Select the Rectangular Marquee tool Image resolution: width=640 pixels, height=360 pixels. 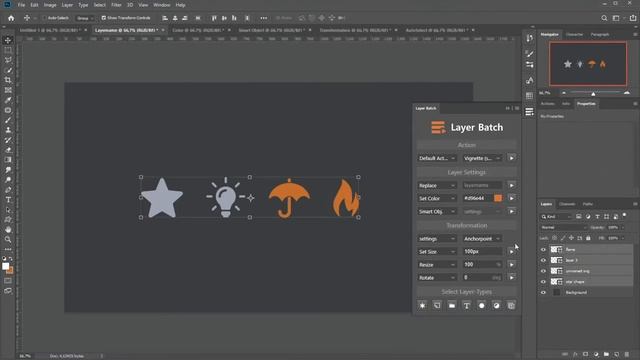click(x=8, y=50)
